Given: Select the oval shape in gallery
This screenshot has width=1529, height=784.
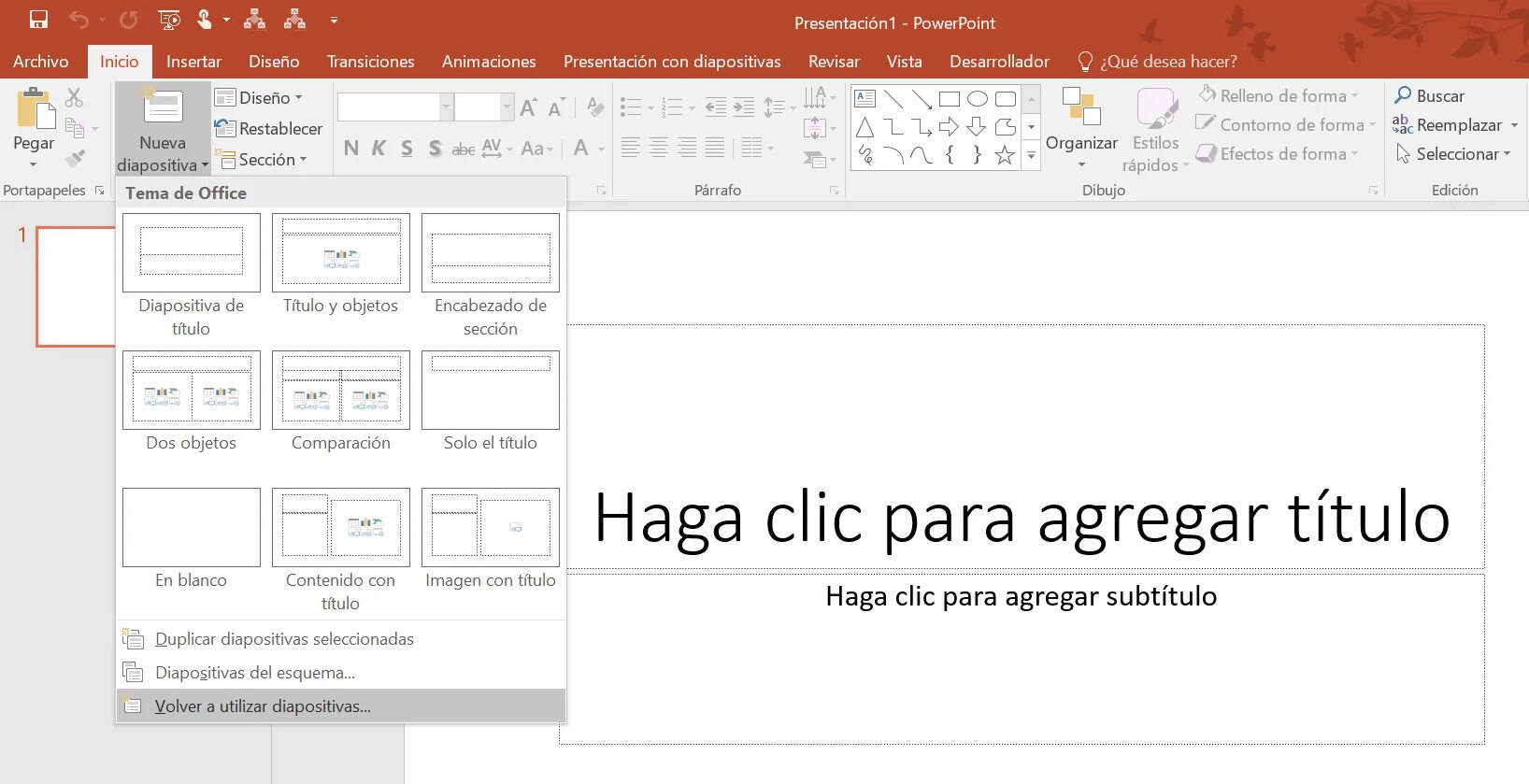Looking at the screenshot, I should 978,99.
